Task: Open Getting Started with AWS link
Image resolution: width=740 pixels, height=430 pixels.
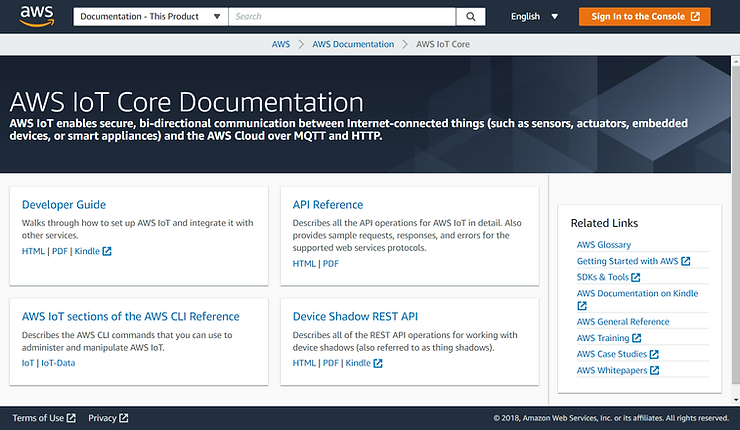Action: click(633, 261)
